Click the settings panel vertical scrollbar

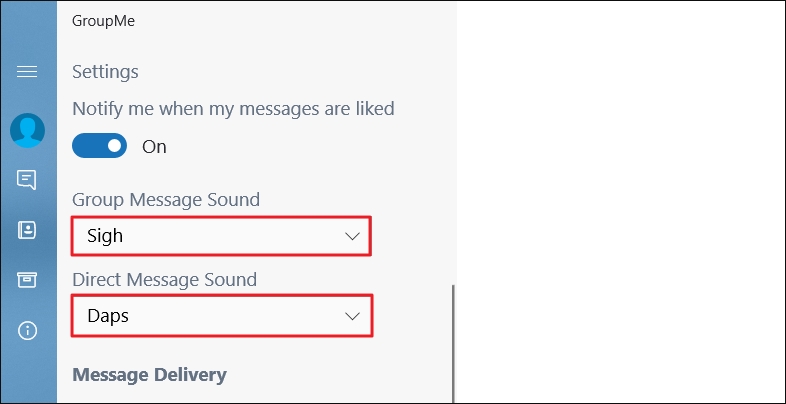(453, 340)
